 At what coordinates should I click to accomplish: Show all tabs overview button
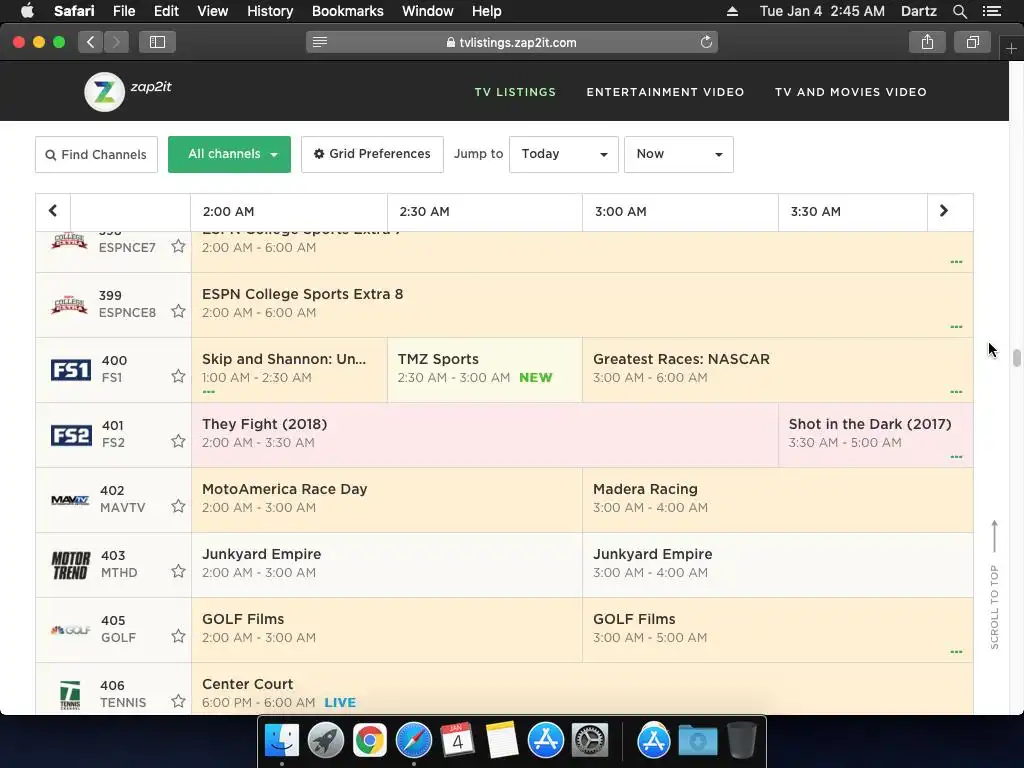[972, 42]
